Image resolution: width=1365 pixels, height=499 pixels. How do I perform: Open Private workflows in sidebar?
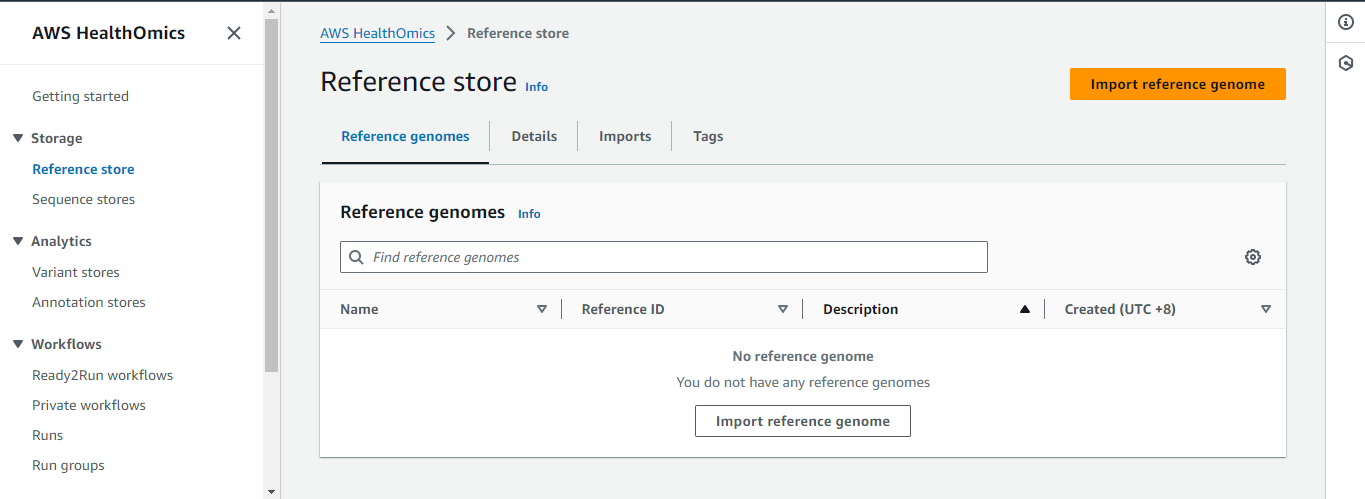(x=89, y=405)
